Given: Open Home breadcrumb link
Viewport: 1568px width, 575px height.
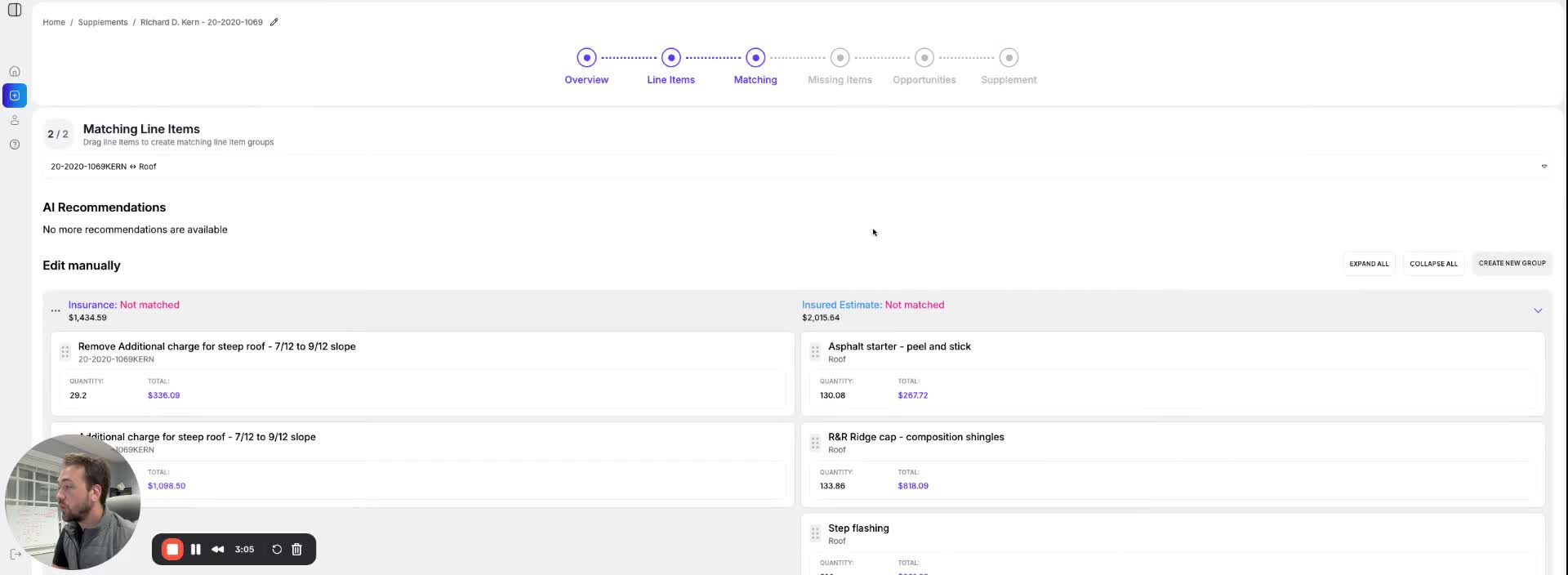Looking at the screenshot, I should [x=54, y=22].
